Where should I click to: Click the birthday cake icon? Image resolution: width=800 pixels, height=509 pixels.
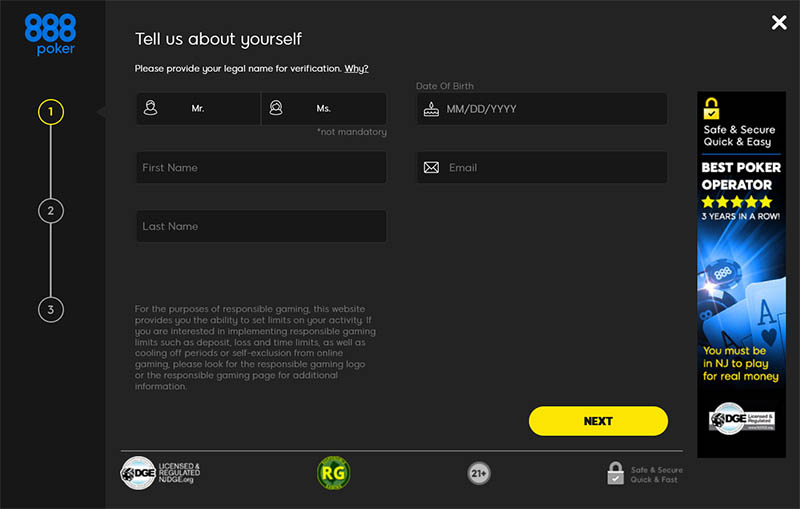point(431,109)
